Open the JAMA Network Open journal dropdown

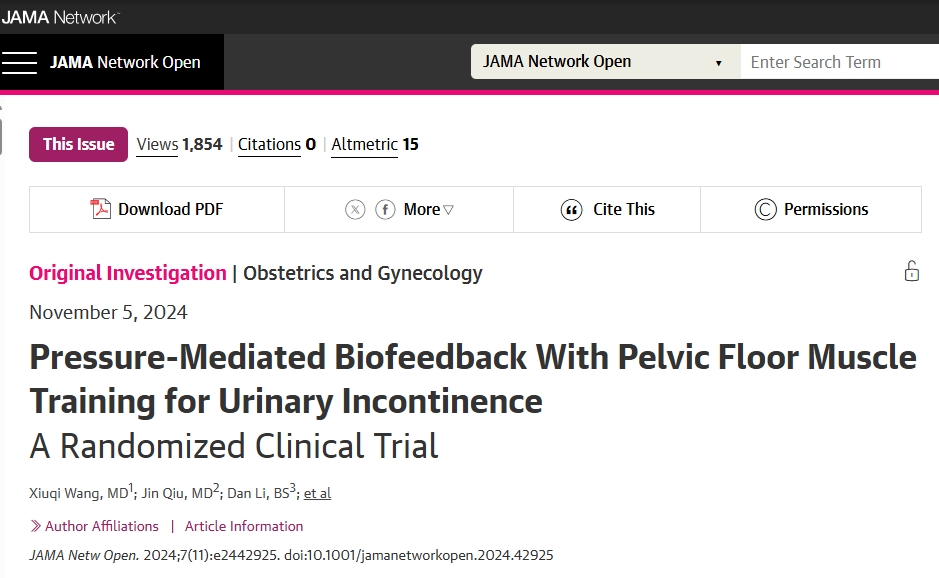point(604,62)
